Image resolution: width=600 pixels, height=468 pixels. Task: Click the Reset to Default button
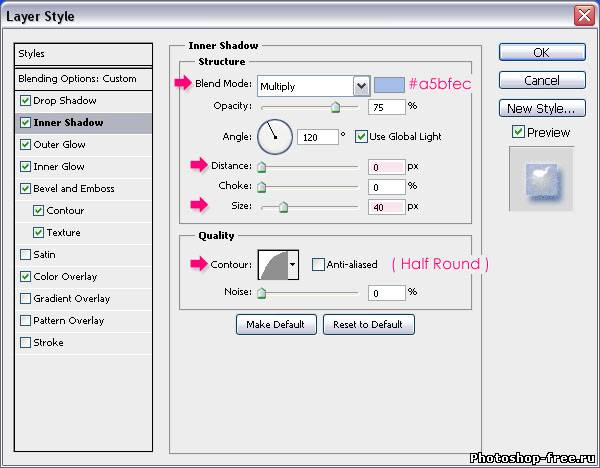pos(368,324)
